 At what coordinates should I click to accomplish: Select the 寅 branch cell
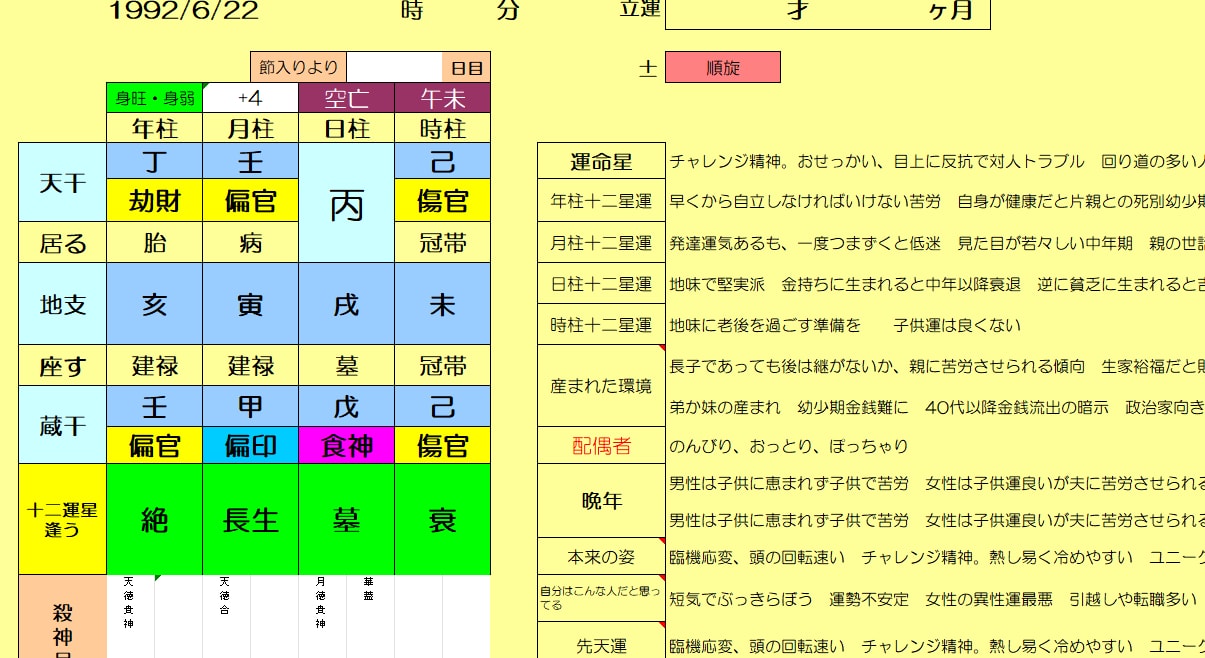click(x=250, y=304)
